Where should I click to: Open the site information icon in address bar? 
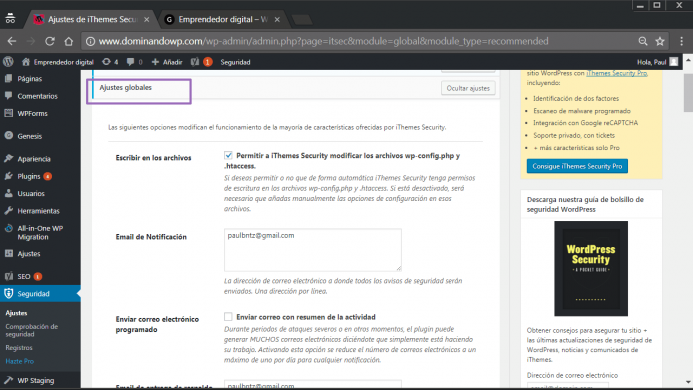[x=90, y=41]
